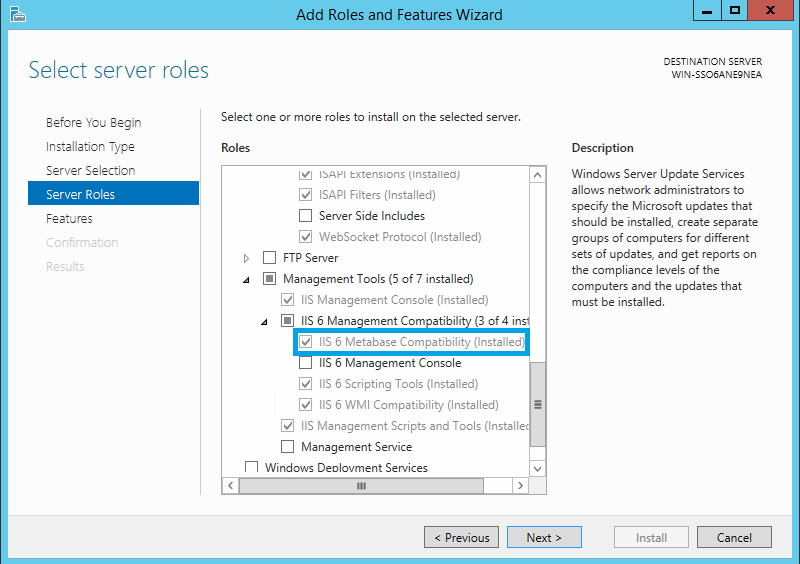Click the Previous button
This screenshot has height=564, width=800.
[x=461, y=537]
